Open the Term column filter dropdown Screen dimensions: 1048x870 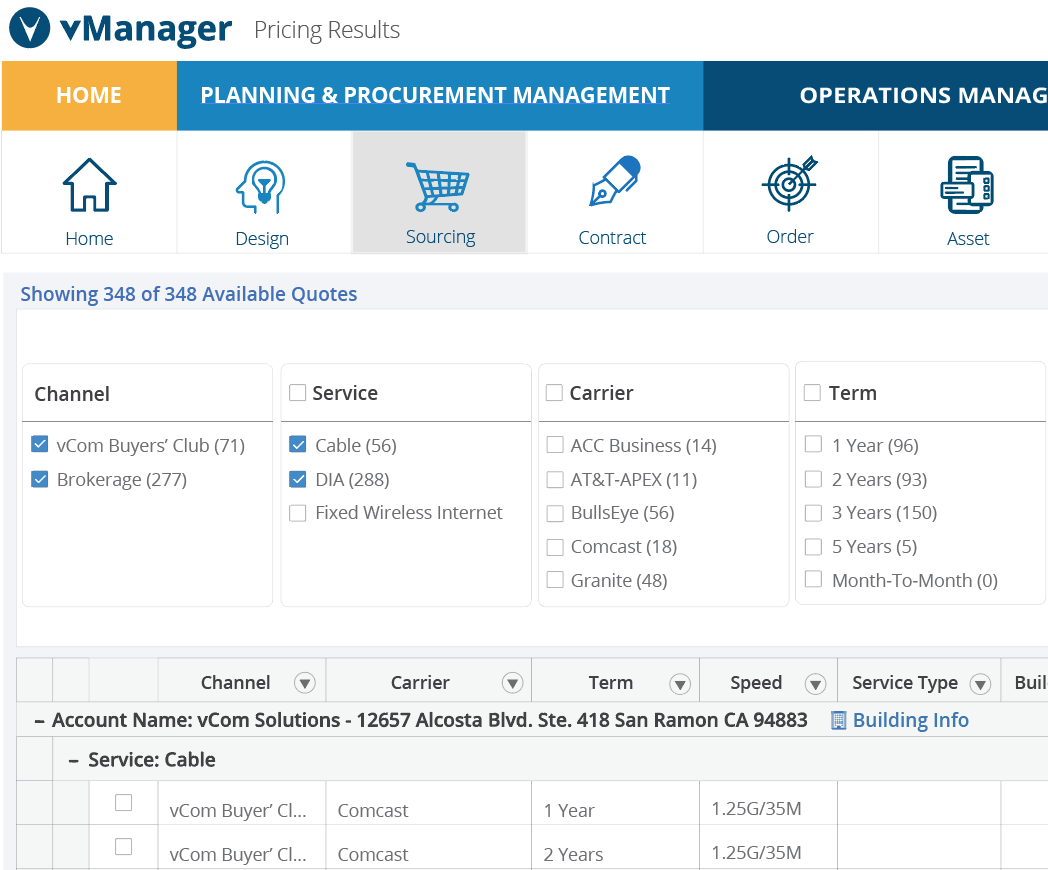(x=680, y=682)
